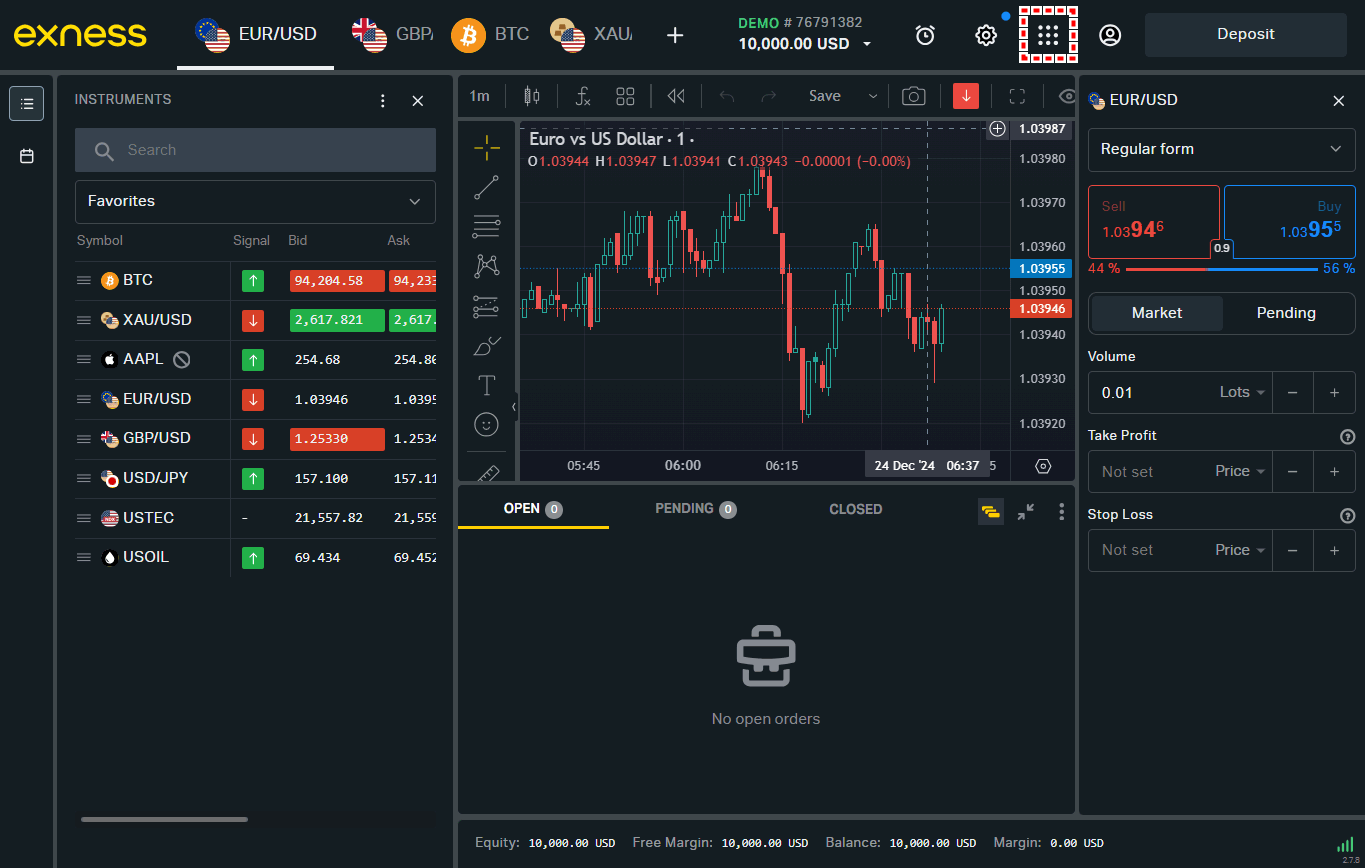Viewport: 1365px width, 868px height.
Task: Click the plus icon on price scale
Action: click(x=997, y=128)
